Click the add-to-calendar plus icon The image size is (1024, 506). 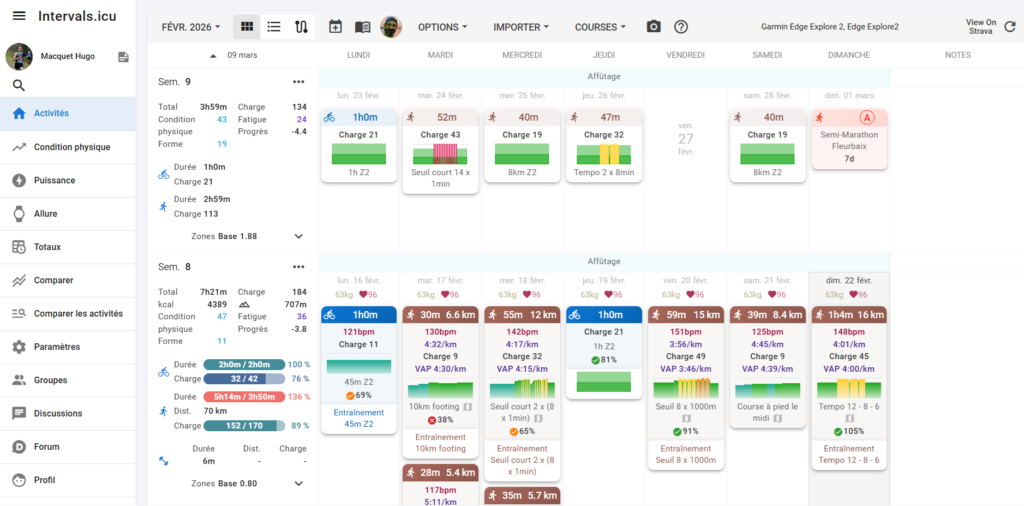[335, 27]
